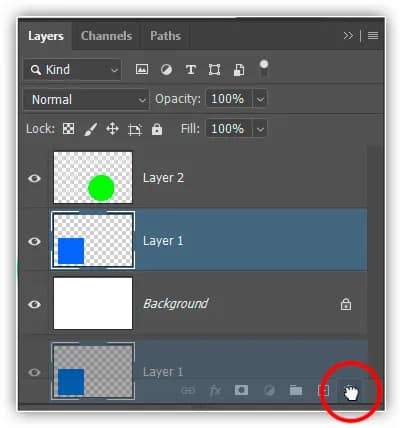402x428 pixels.
Task: Hide the Background layer eye icon
Action: (34, 304)
